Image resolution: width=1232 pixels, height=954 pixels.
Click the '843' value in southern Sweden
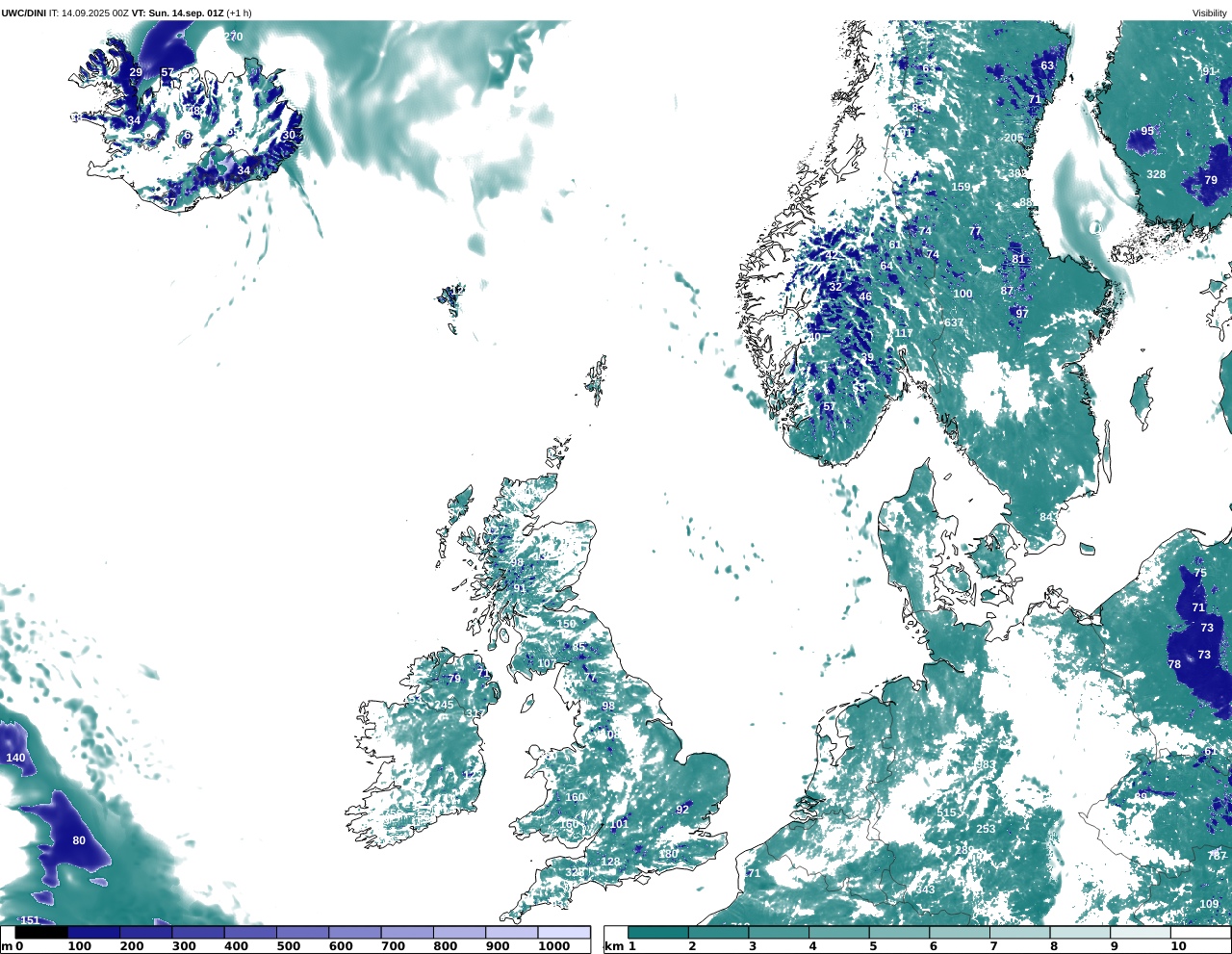(1049, 517)
